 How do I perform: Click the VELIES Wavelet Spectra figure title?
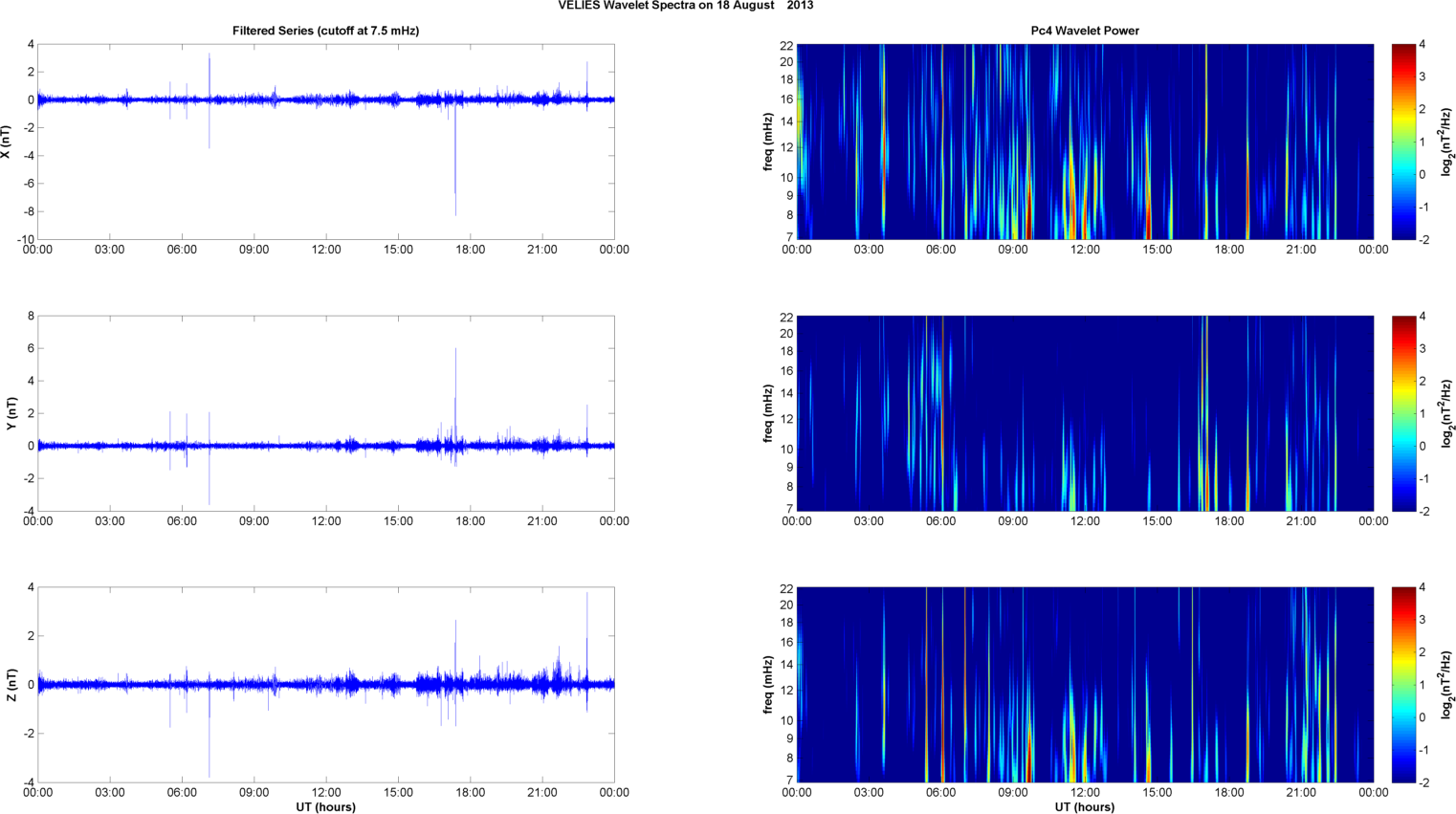pyautogui.click(x=685, y=6)
